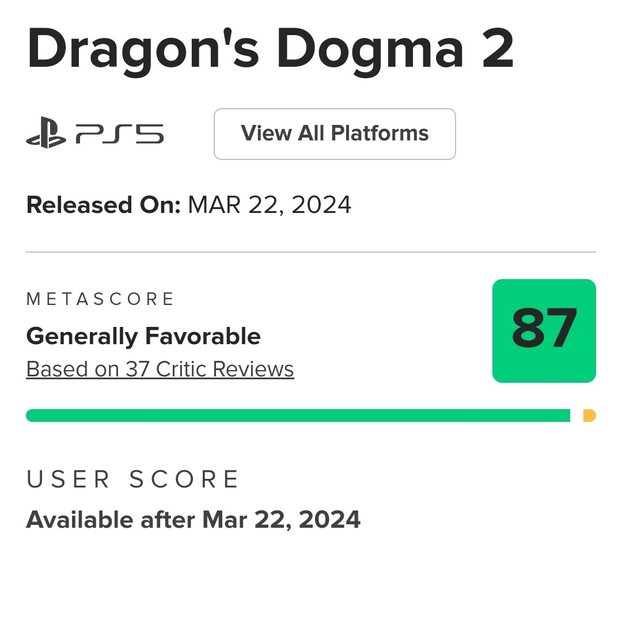Click the number 37 in the reviews link
This screenshot has width=622, height=640.
(x=137, y=369)
